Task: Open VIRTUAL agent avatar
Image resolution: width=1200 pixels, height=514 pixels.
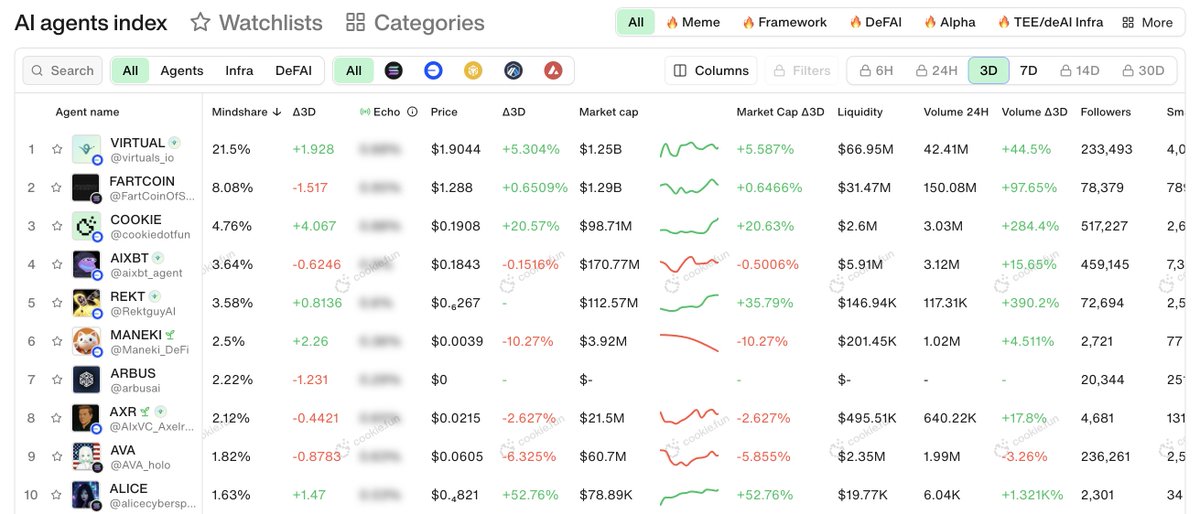Action: click(x=86, y=149)
